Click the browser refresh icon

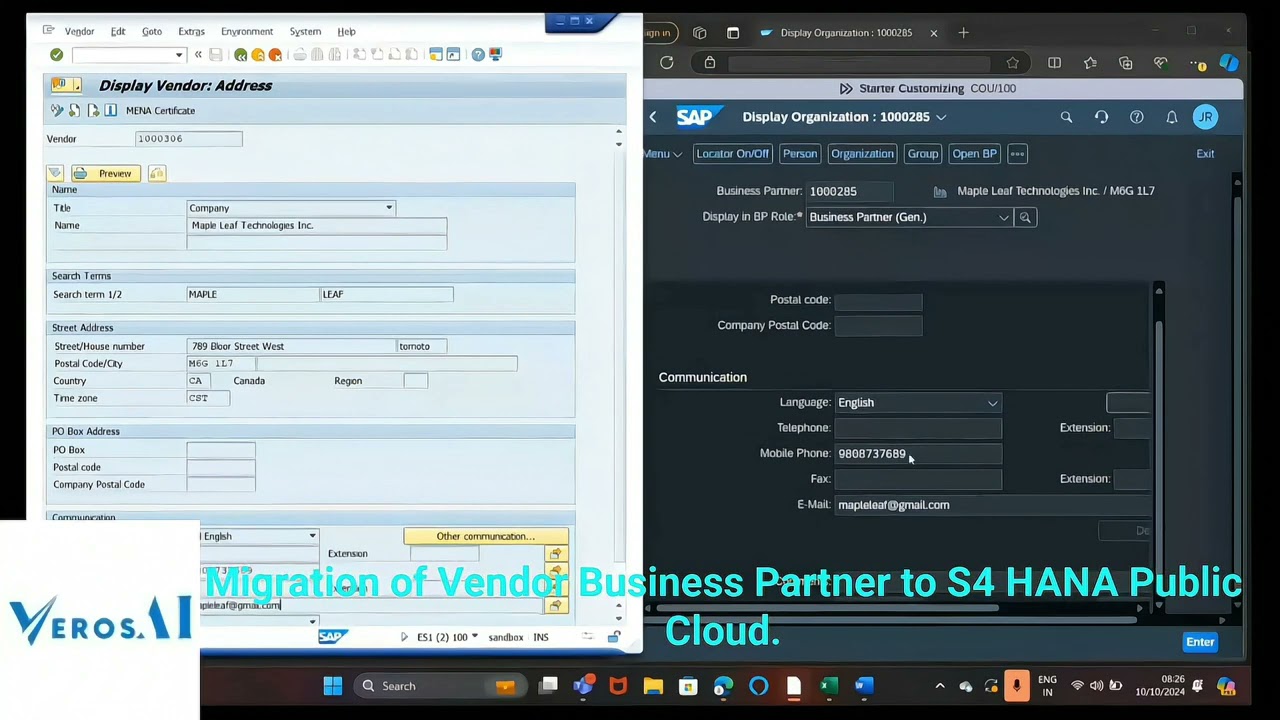[x=667, y=62]
